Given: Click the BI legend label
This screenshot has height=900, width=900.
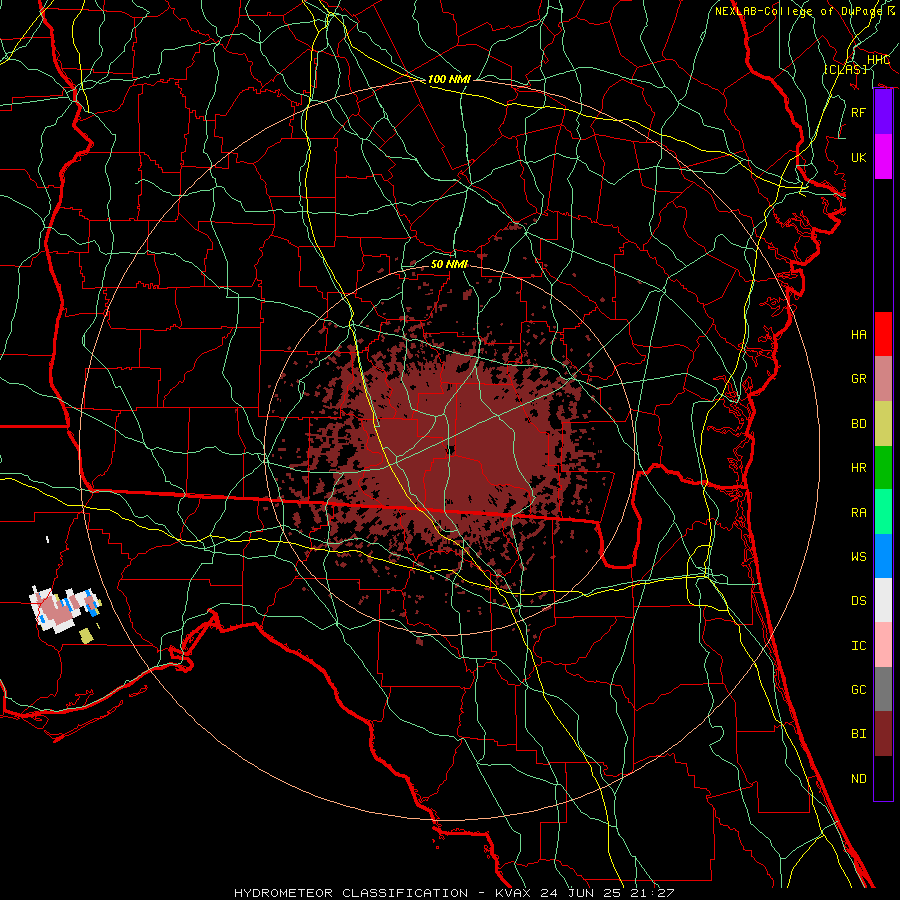Looking at the screenshot, I should [x=859, y=734].
